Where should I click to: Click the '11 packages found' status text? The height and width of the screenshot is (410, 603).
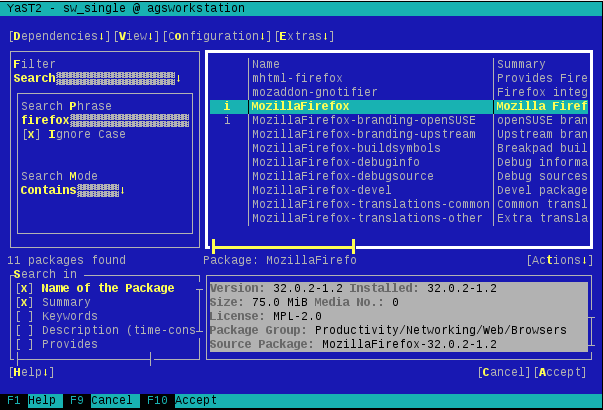(x=67, y=260)
